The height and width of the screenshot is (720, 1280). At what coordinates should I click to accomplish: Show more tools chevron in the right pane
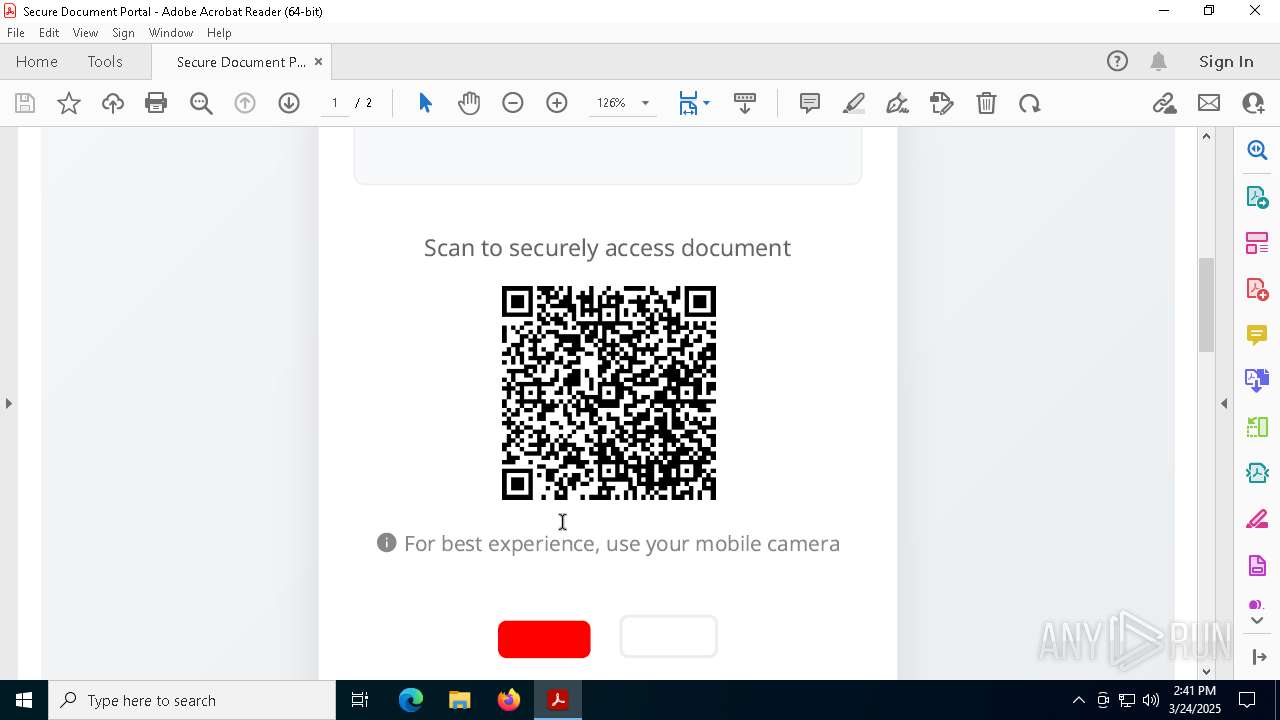[1257, 621]
